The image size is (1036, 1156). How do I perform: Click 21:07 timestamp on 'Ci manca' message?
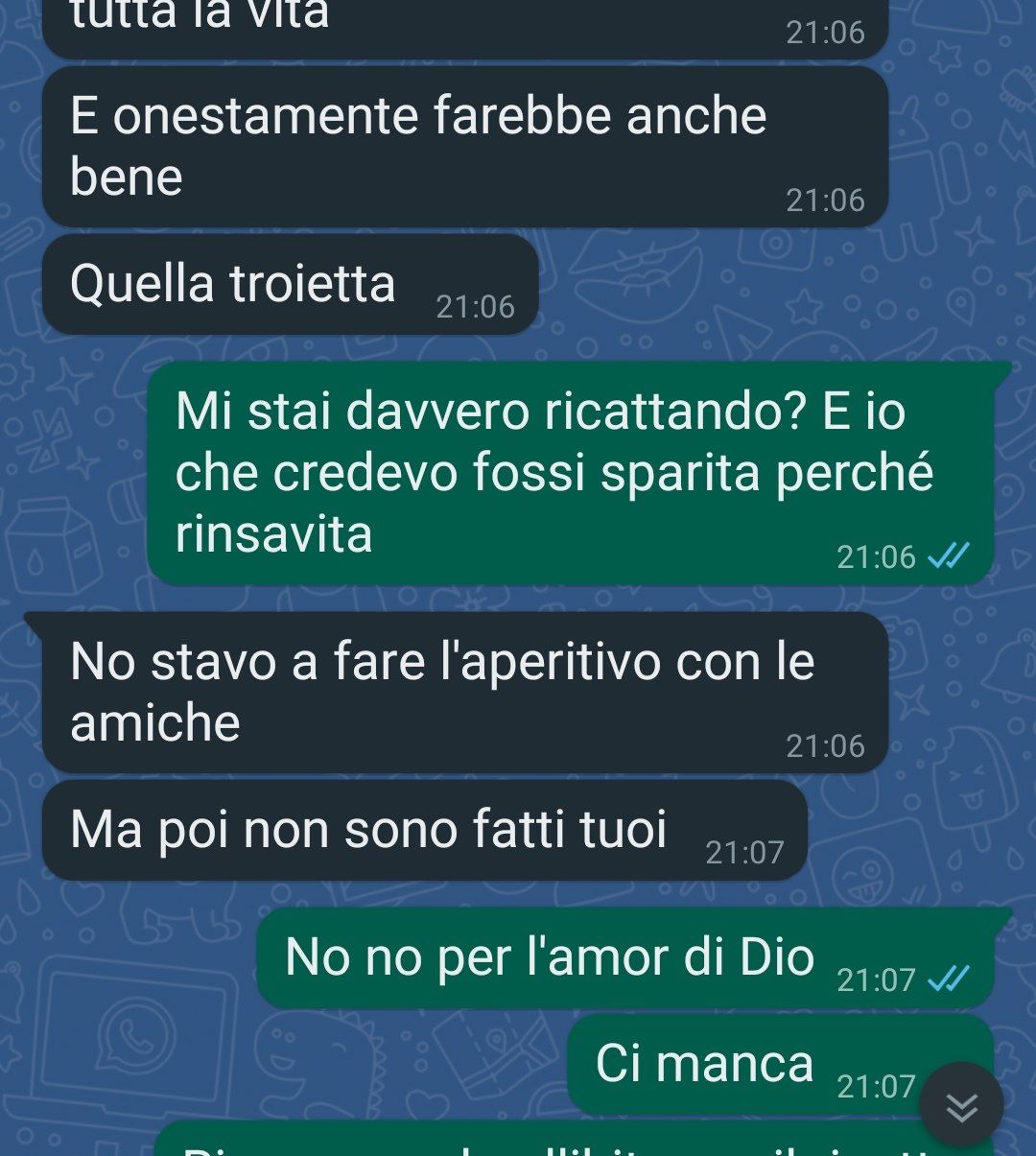[876, 1086]
